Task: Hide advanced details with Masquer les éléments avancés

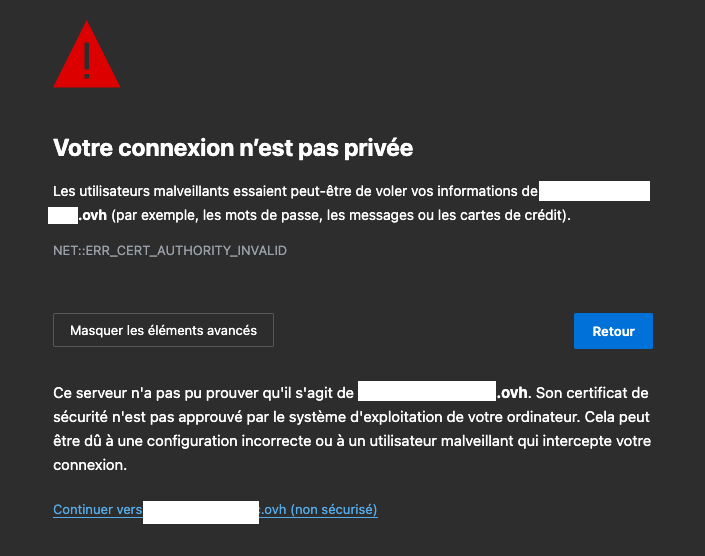Action: pos(163,330)
